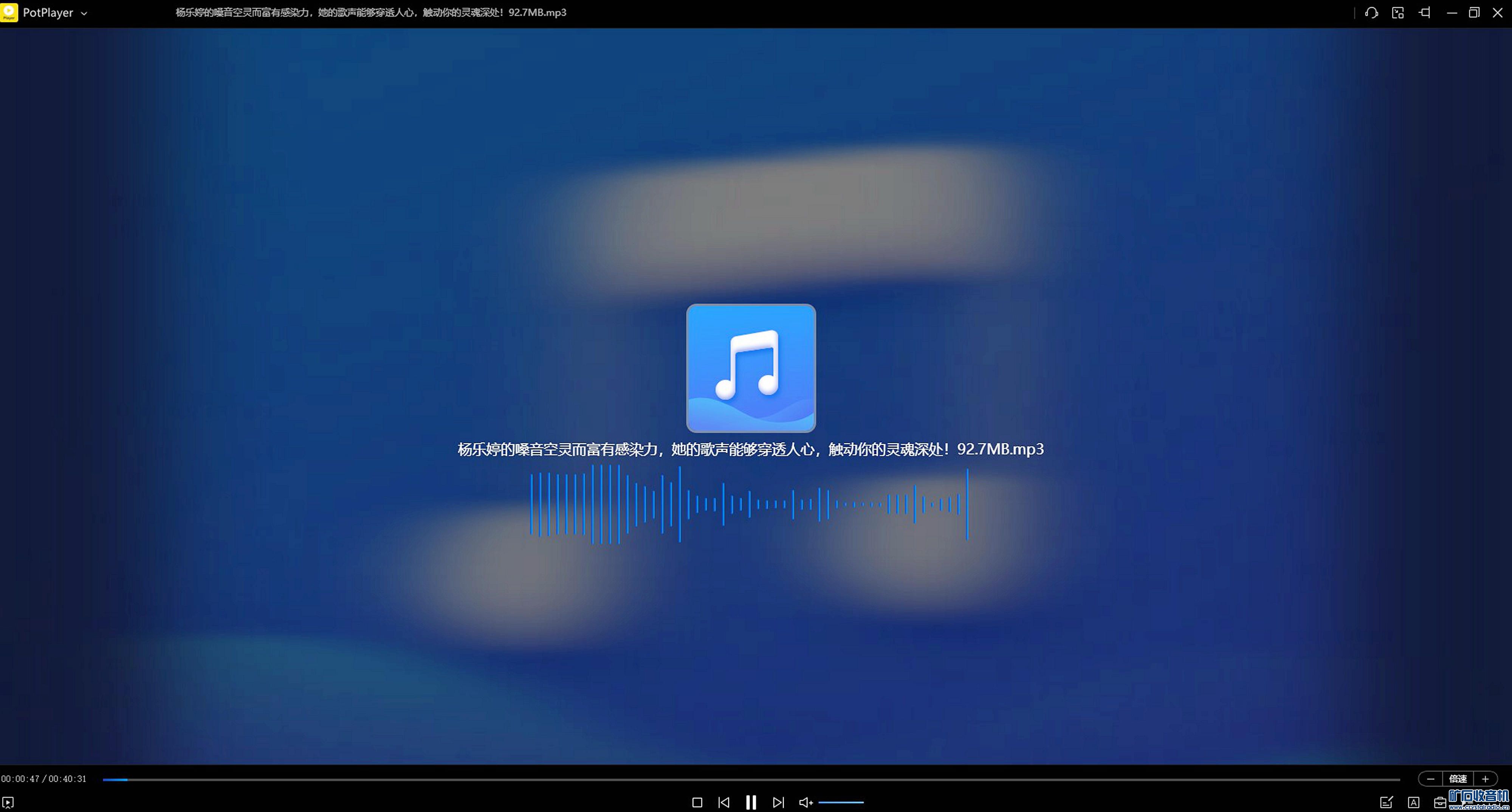Seek within the playback progress bar
This screenshot has width=1512, height=812.
coord(751,780)
